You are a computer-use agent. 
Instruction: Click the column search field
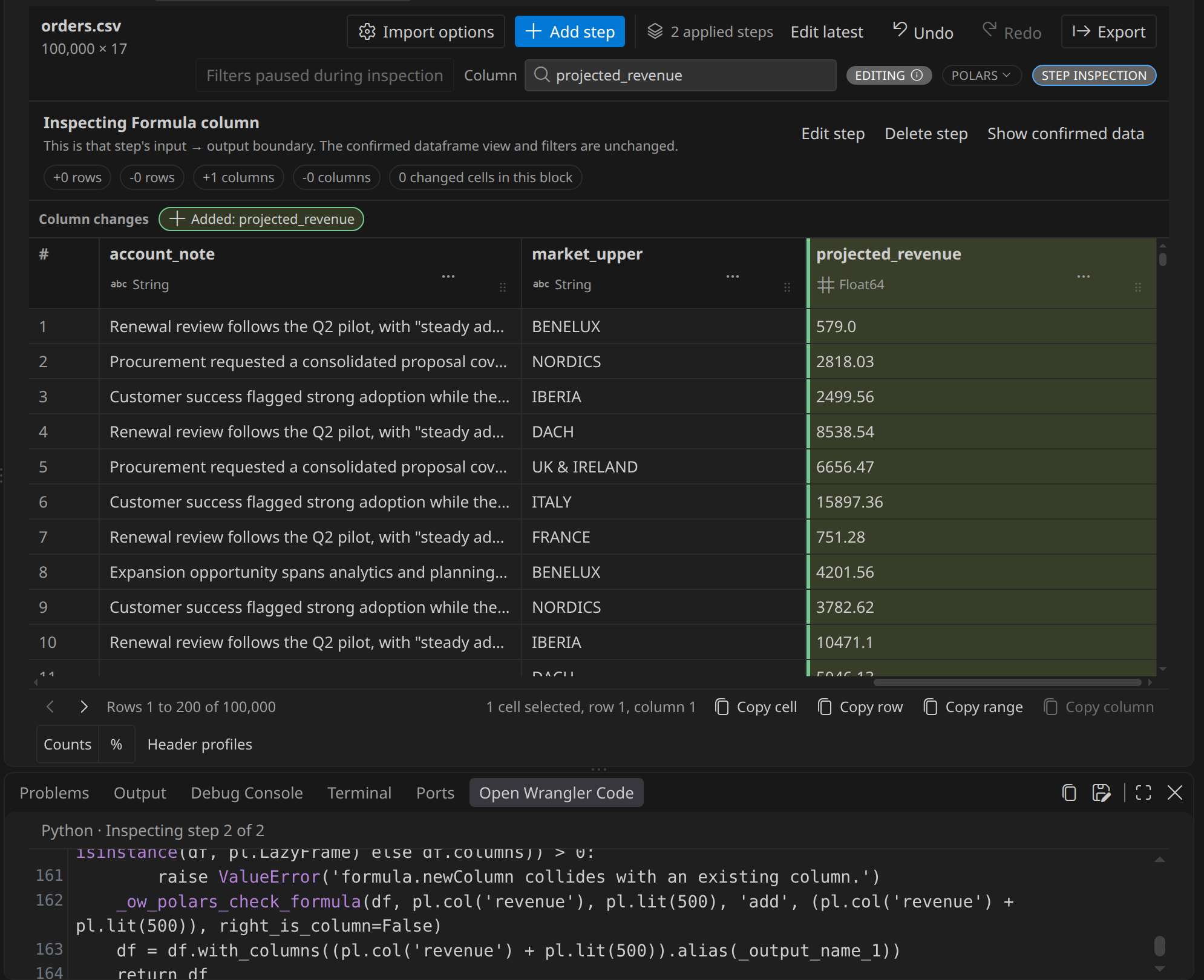[x=681, y=75]
